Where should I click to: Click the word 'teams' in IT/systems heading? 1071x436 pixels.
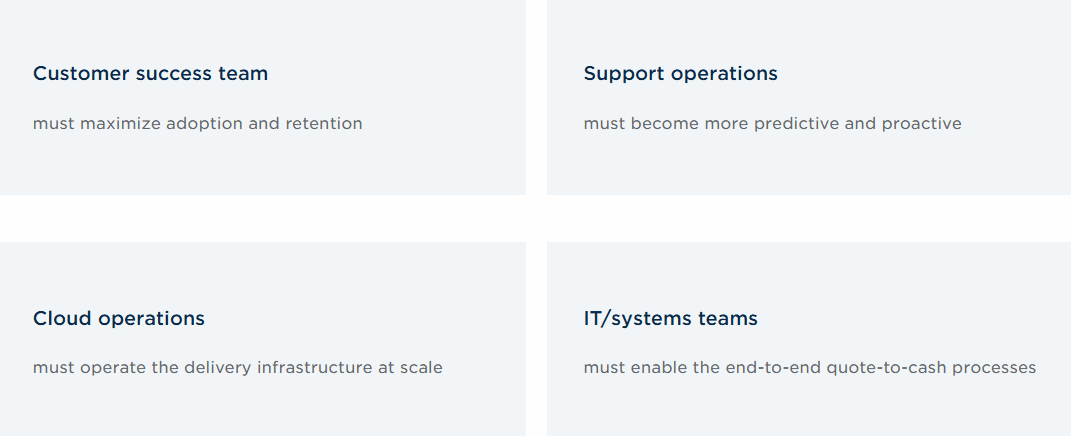[726, 319]
